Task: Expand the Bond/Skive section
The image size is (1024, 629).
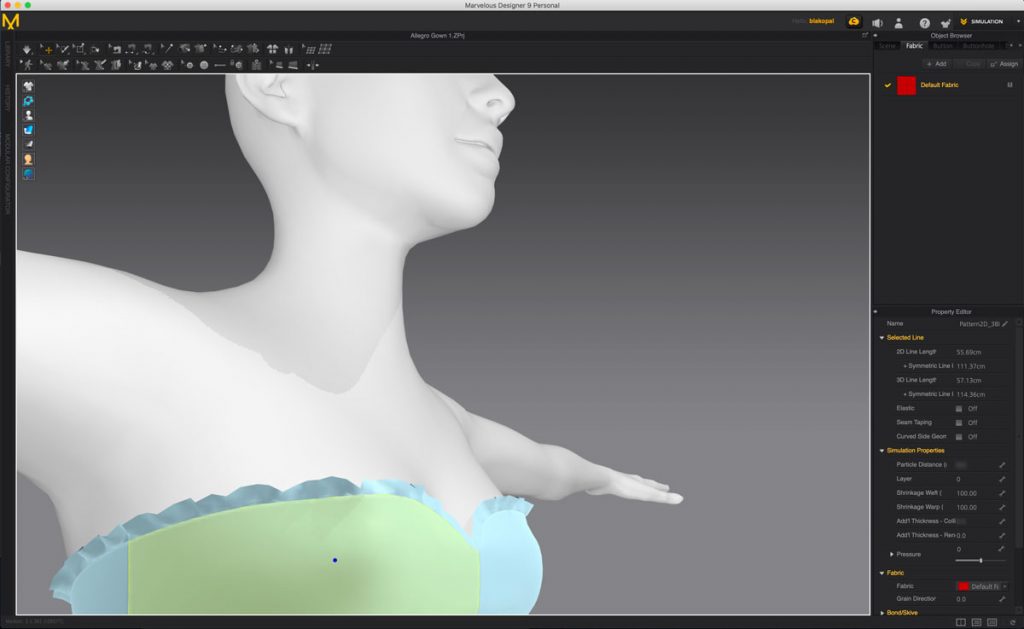Action: (x=882, y=613)
